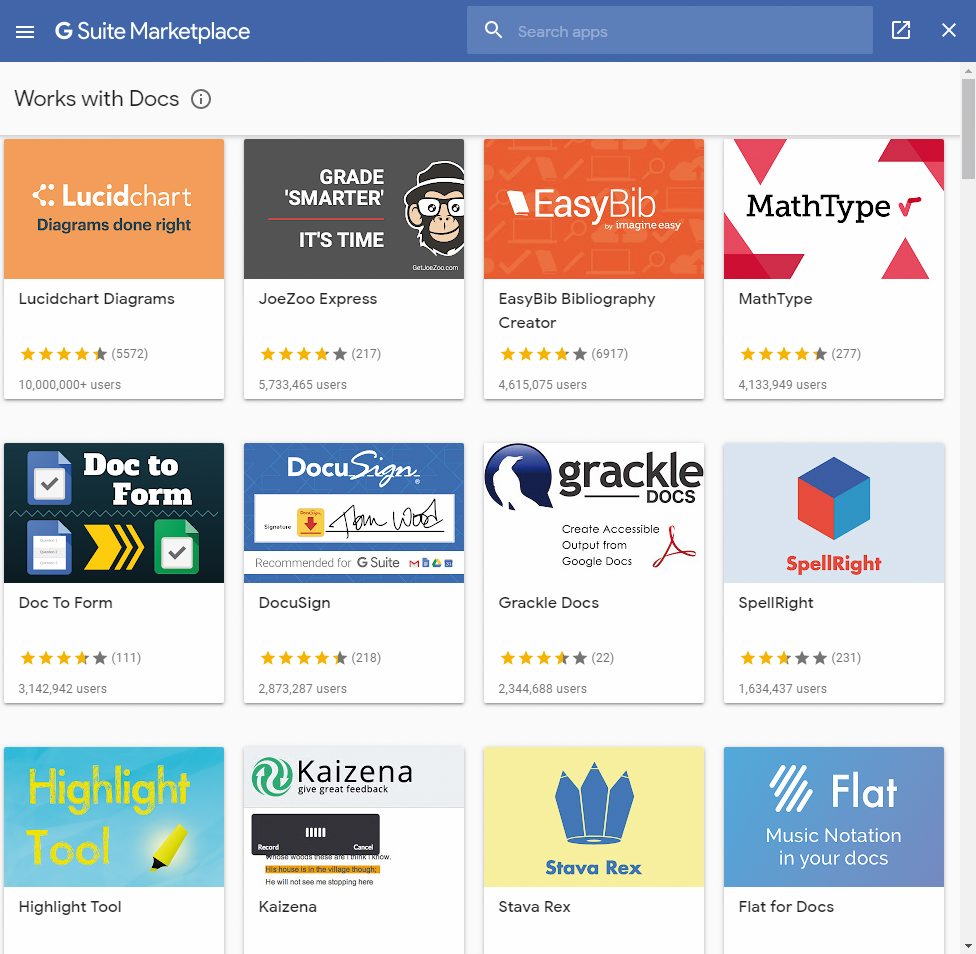The image size is (976, 954).
Task: Open the SpellRight cube logo image
Action: click(x=833, y=513)
